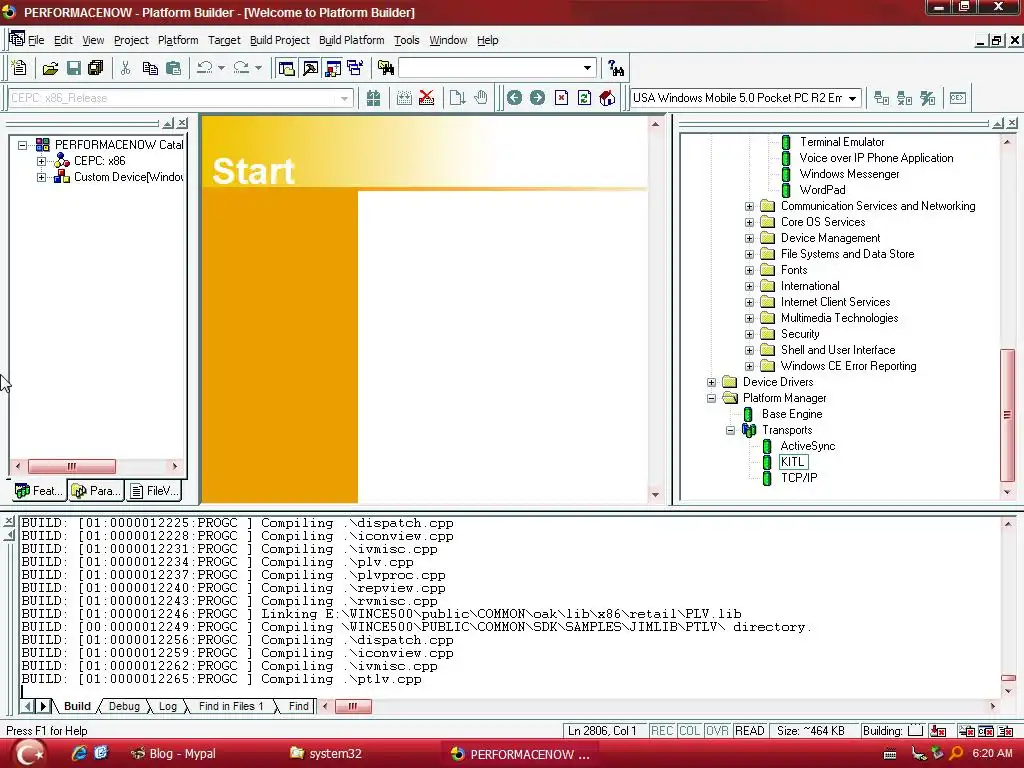Switch to the FileView workspace tab
This screenshot has height=768, width=1024.
(154, 491)
